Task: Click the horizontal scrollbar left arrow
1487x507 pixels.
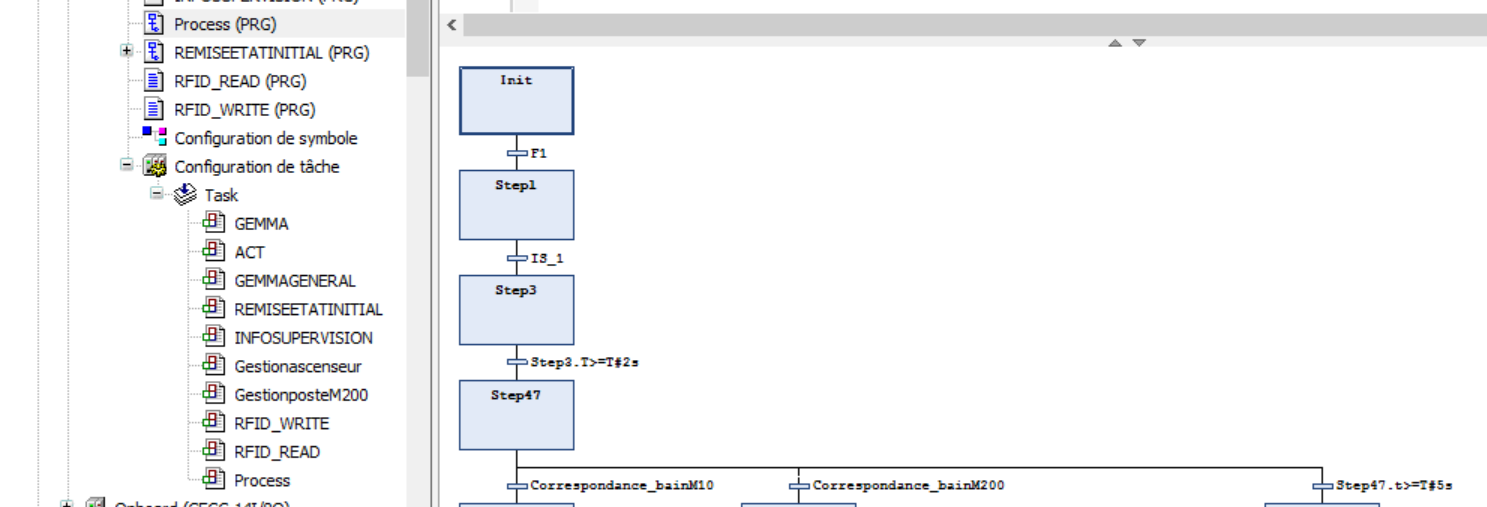Action: (452, 25)
